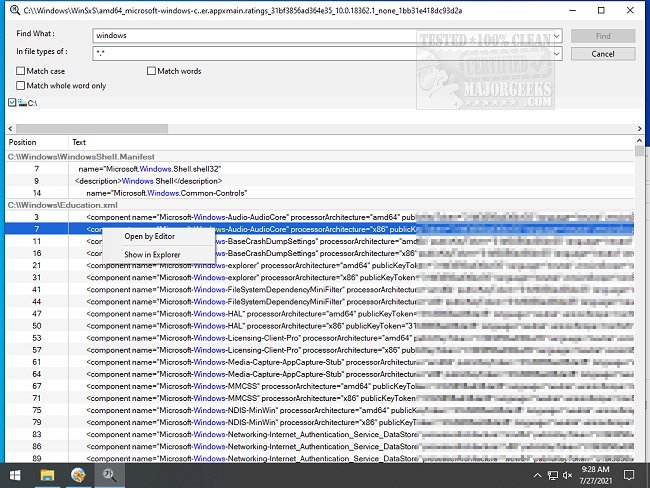Screen dimensions: 650x488
Task: Select the Microsoft.Windows.Shell.shell32 result row
Action: [x=320, y=169]
